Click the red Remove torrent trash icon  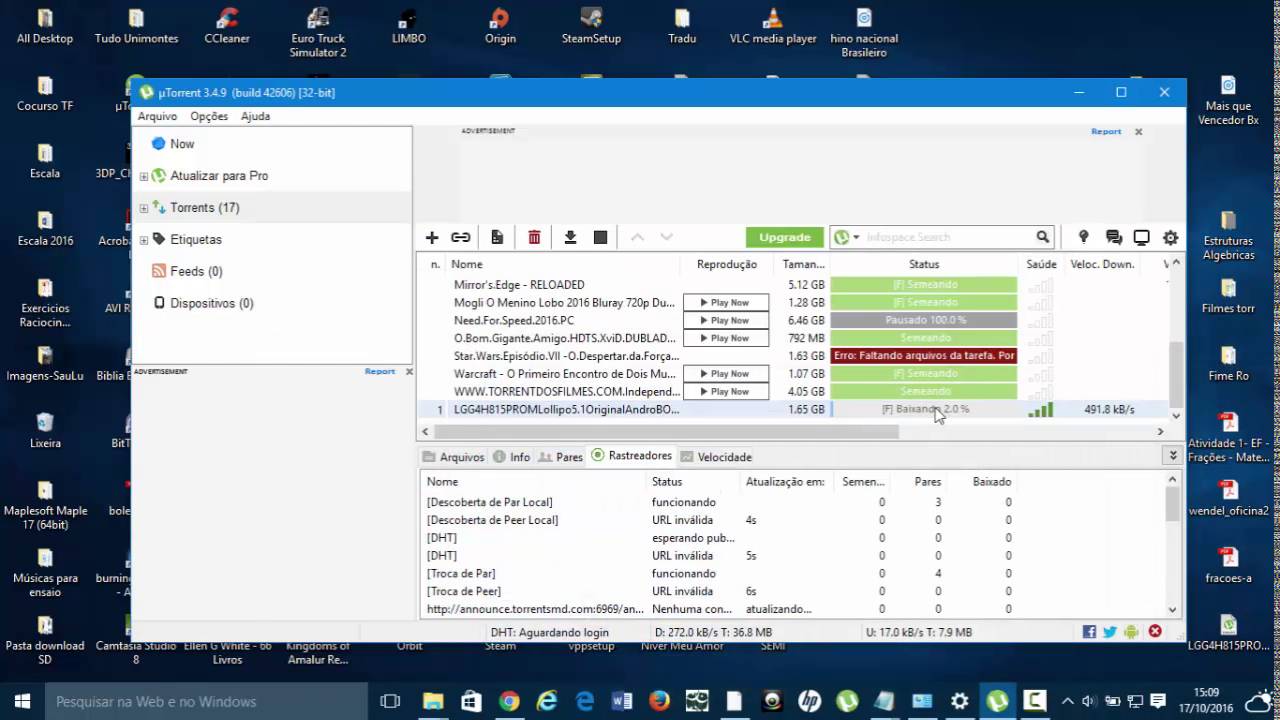point(534,237)
